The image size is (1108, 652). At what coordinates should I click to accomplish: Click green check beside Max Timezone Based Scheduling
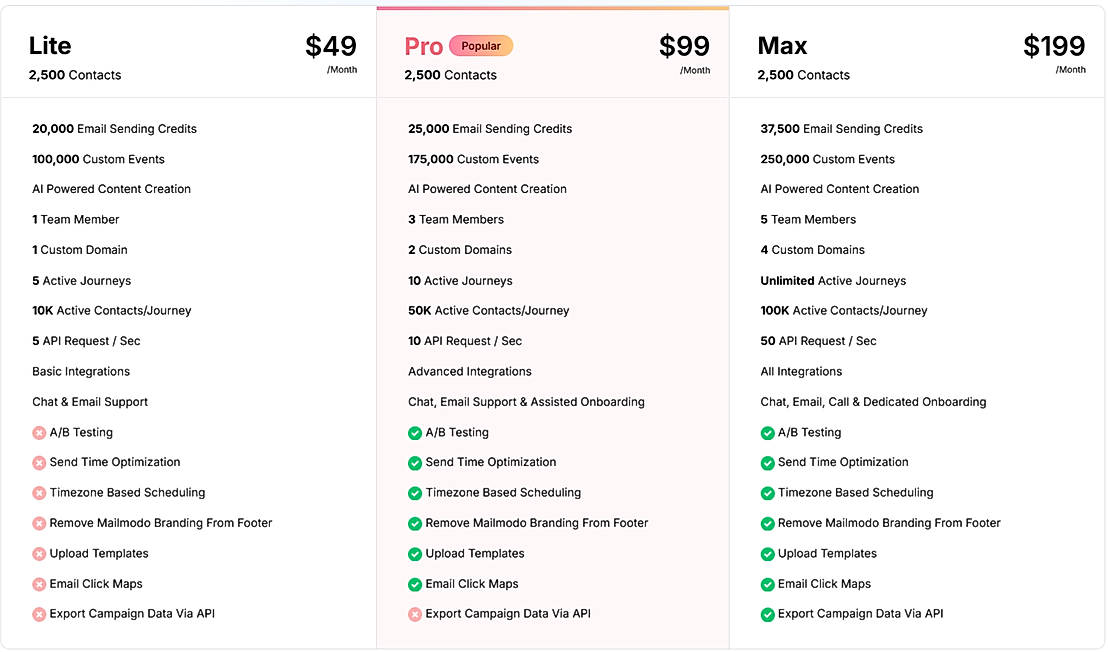(x=768, y=493)
